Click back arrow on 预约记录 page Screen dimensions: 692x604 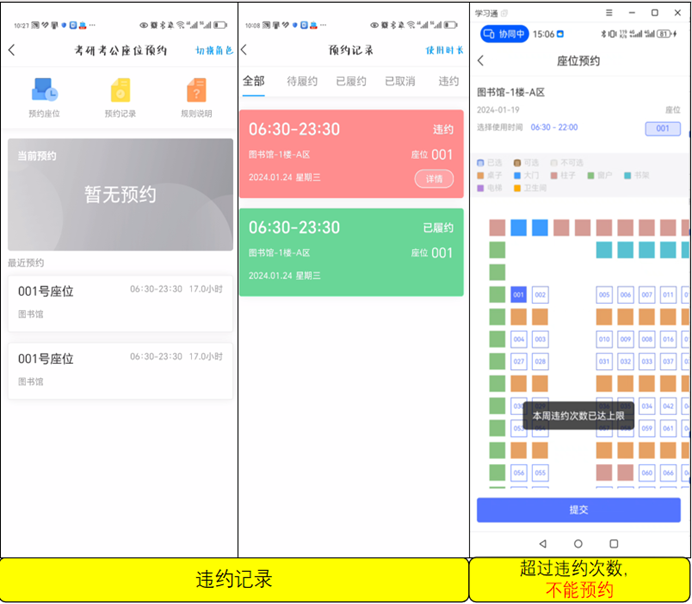(245, 50)
